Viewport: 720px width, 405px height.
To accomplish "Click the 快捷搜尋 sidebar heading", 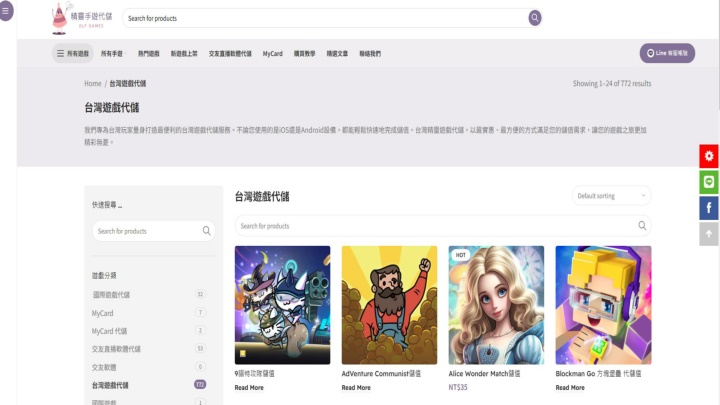I will (107, 205).
